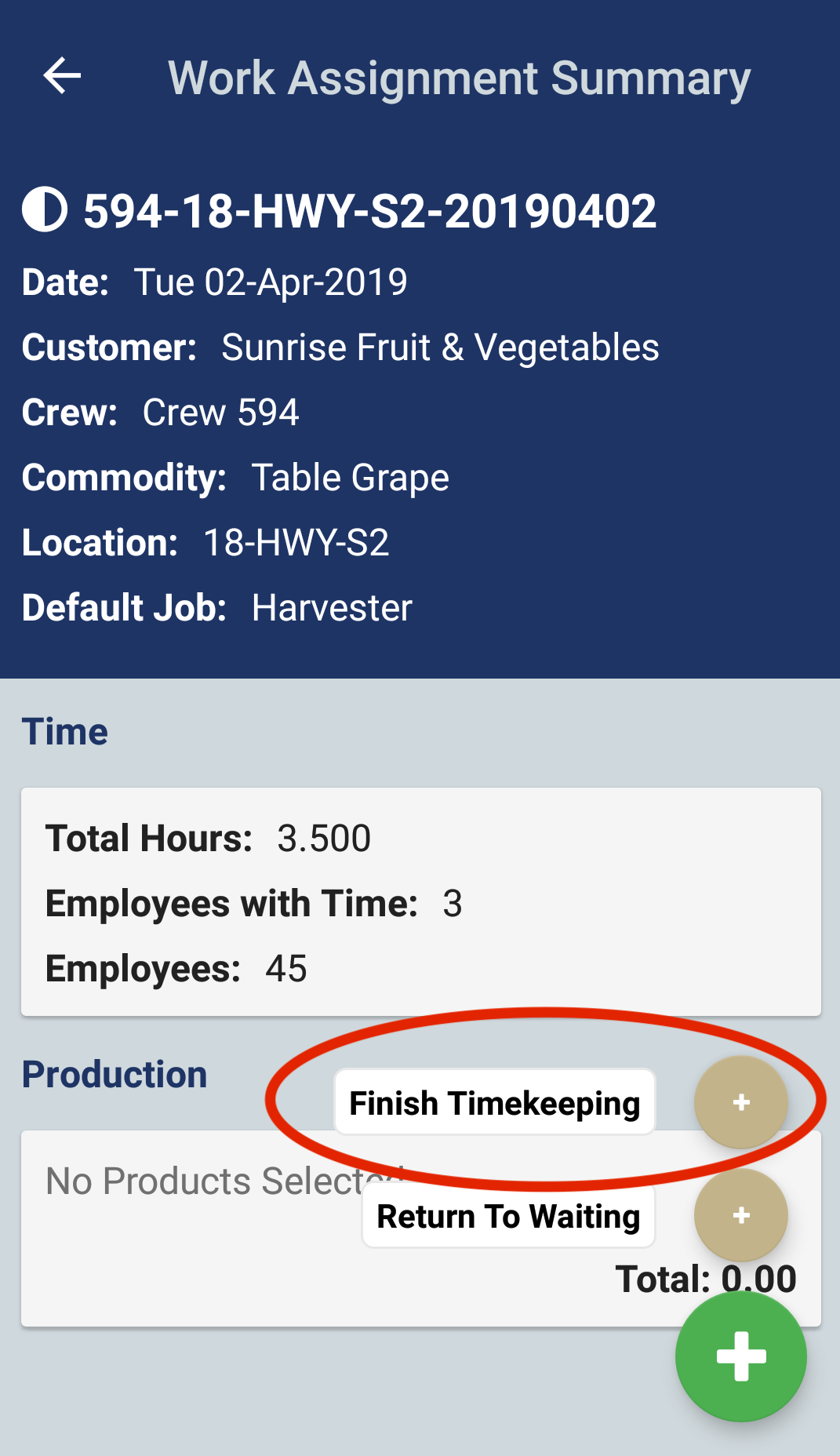
Task: Click the 18-HWY-S2 location row
Action: [x=205, y=543]
